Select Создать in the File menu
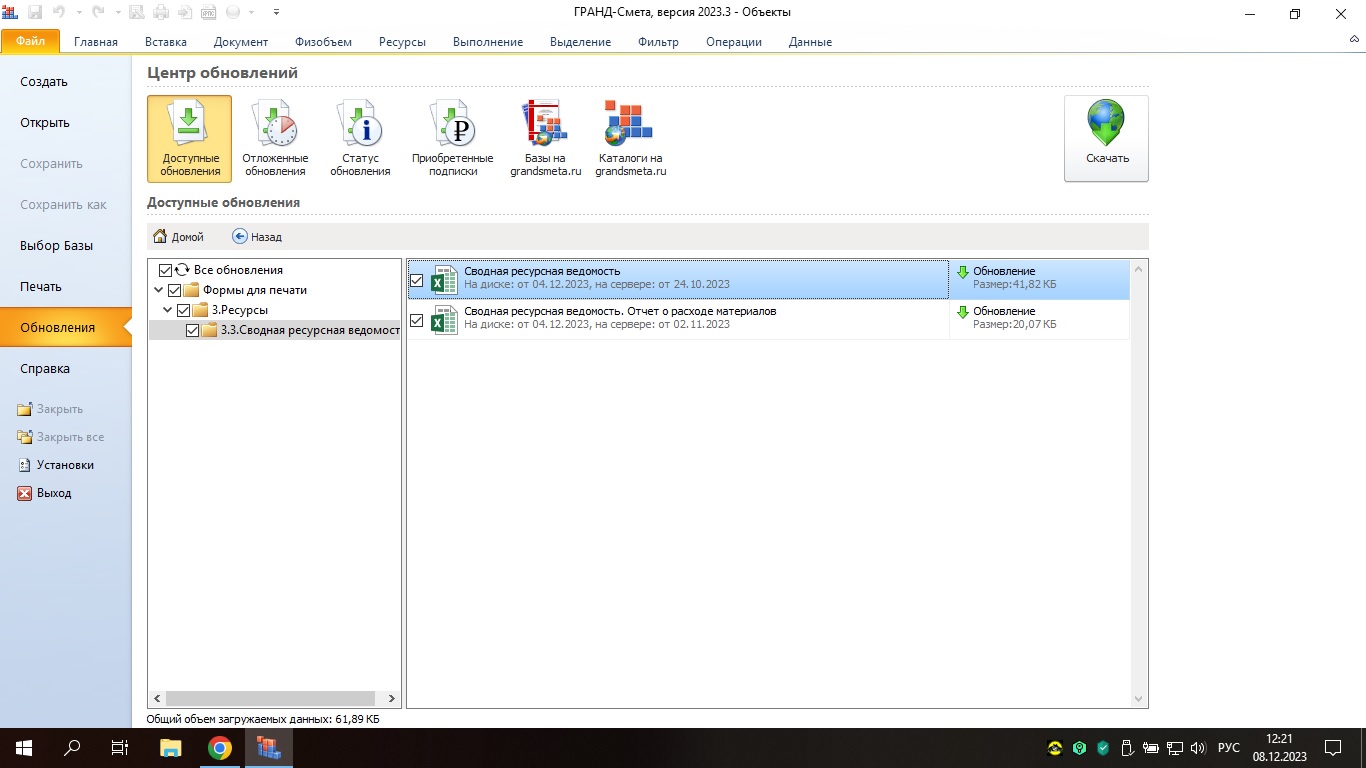This screenshot has height=768, width=1366. pyautogui.click(x=66, y=82)
